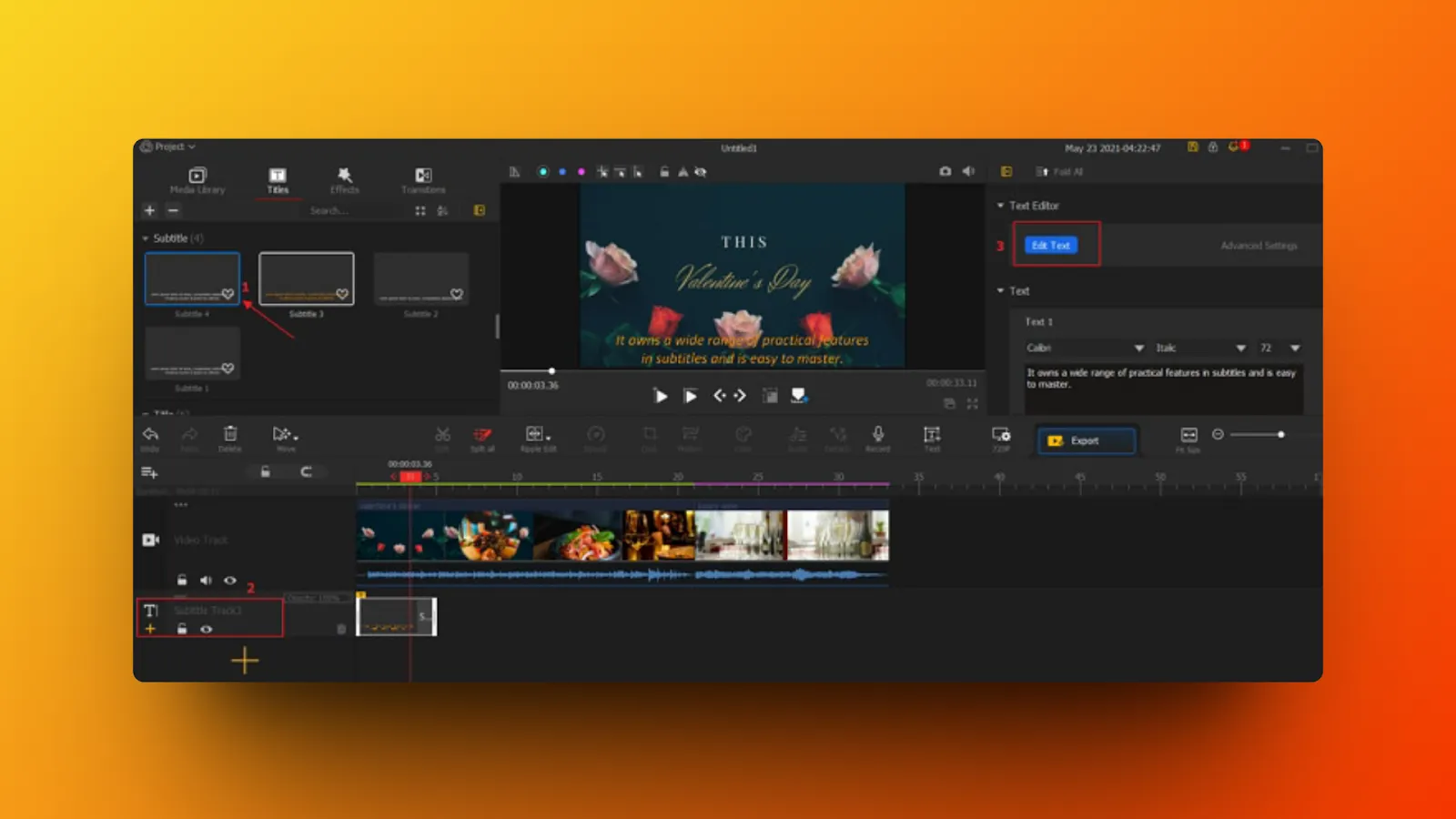This screenshot has height=819, width=1456.
Task: Take a snapshot with the camera icon
Action: point(945,171)
